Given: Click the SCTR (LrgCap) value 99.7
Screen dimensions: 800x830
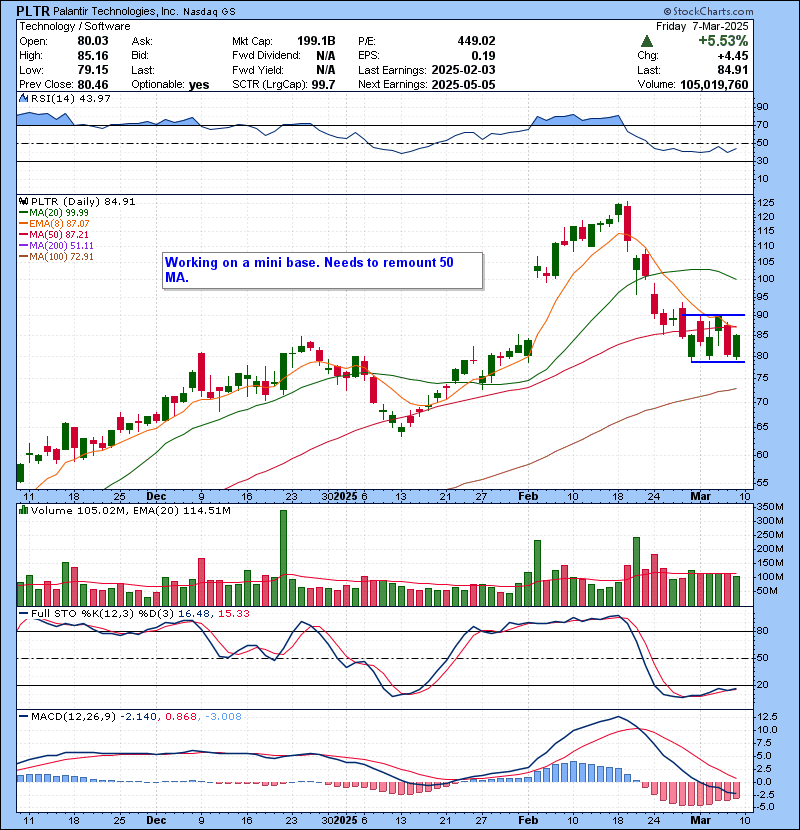Looking at the screenshot, I should point(323,85).
